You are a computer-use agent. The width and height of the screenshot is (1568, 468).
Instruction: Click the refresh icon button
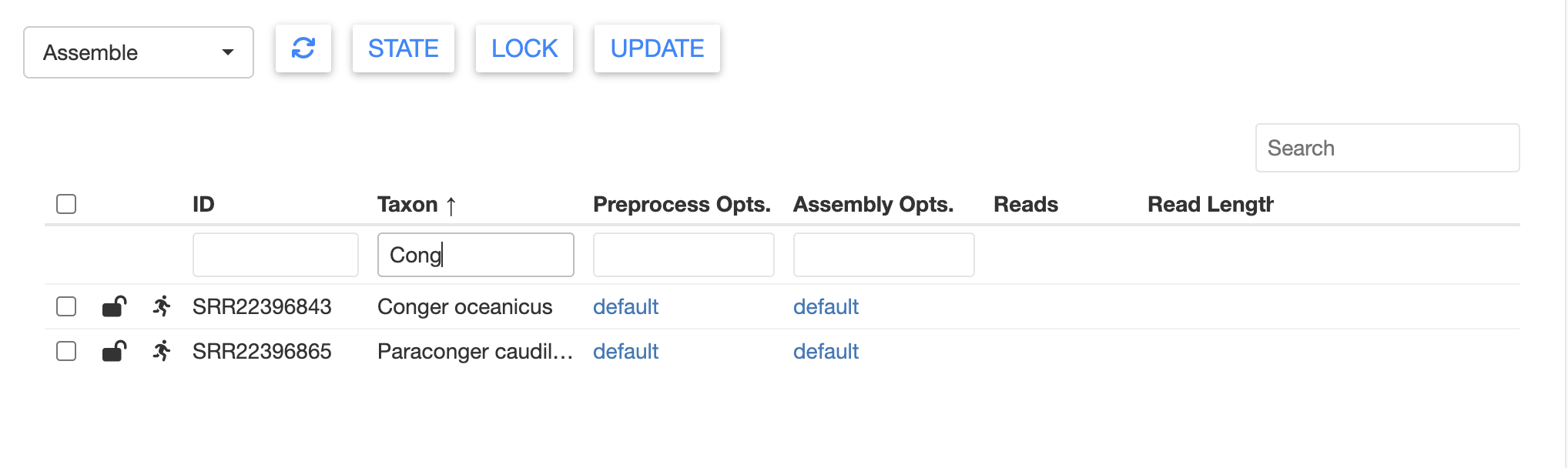click(303, 48)
